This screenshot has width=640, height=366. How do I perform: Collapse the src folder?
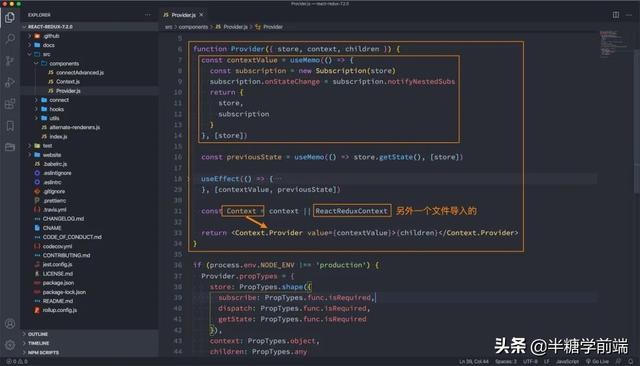click(x=90, y=54)
